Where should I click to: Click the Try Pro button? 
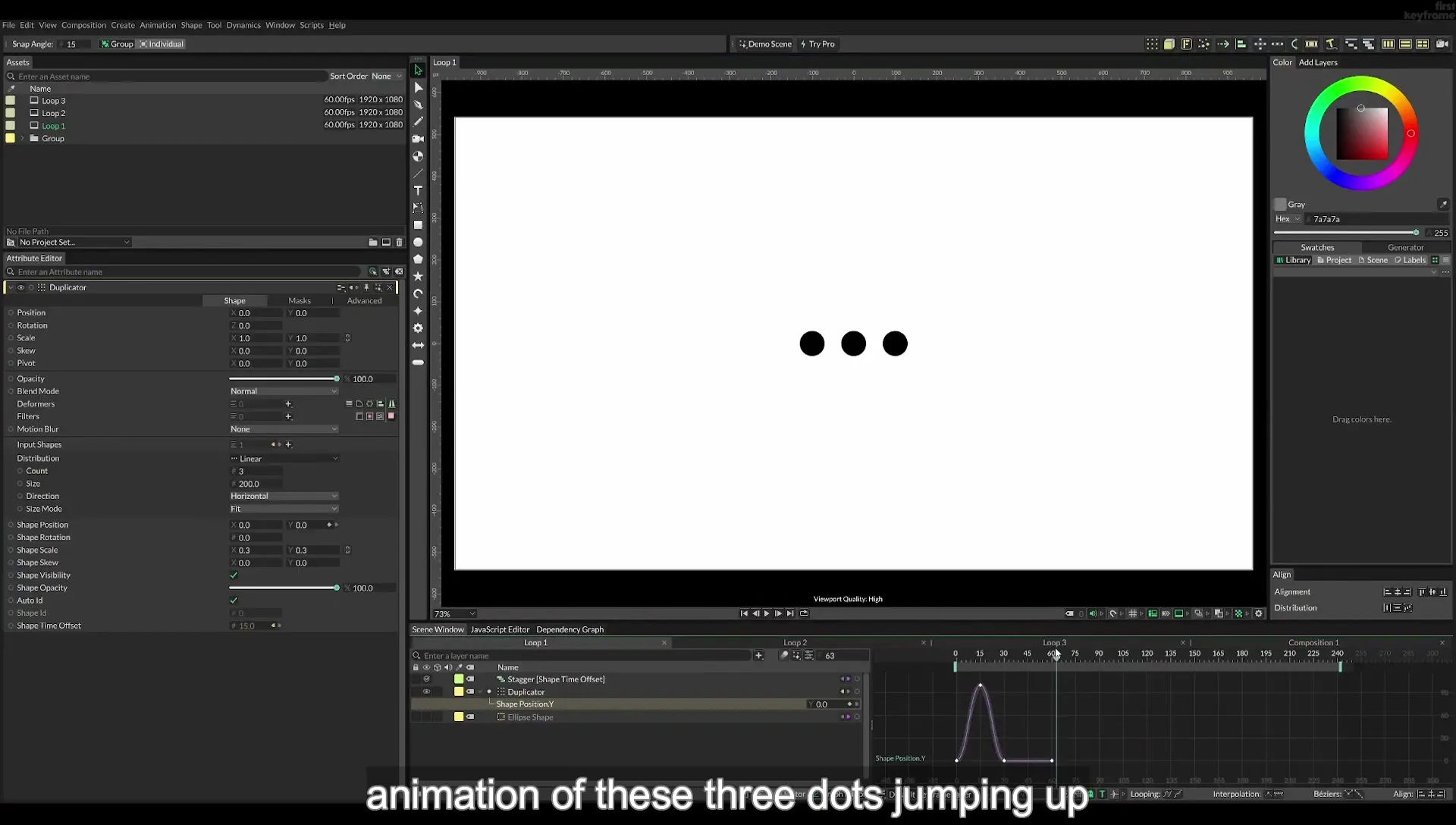coord(817,44)
